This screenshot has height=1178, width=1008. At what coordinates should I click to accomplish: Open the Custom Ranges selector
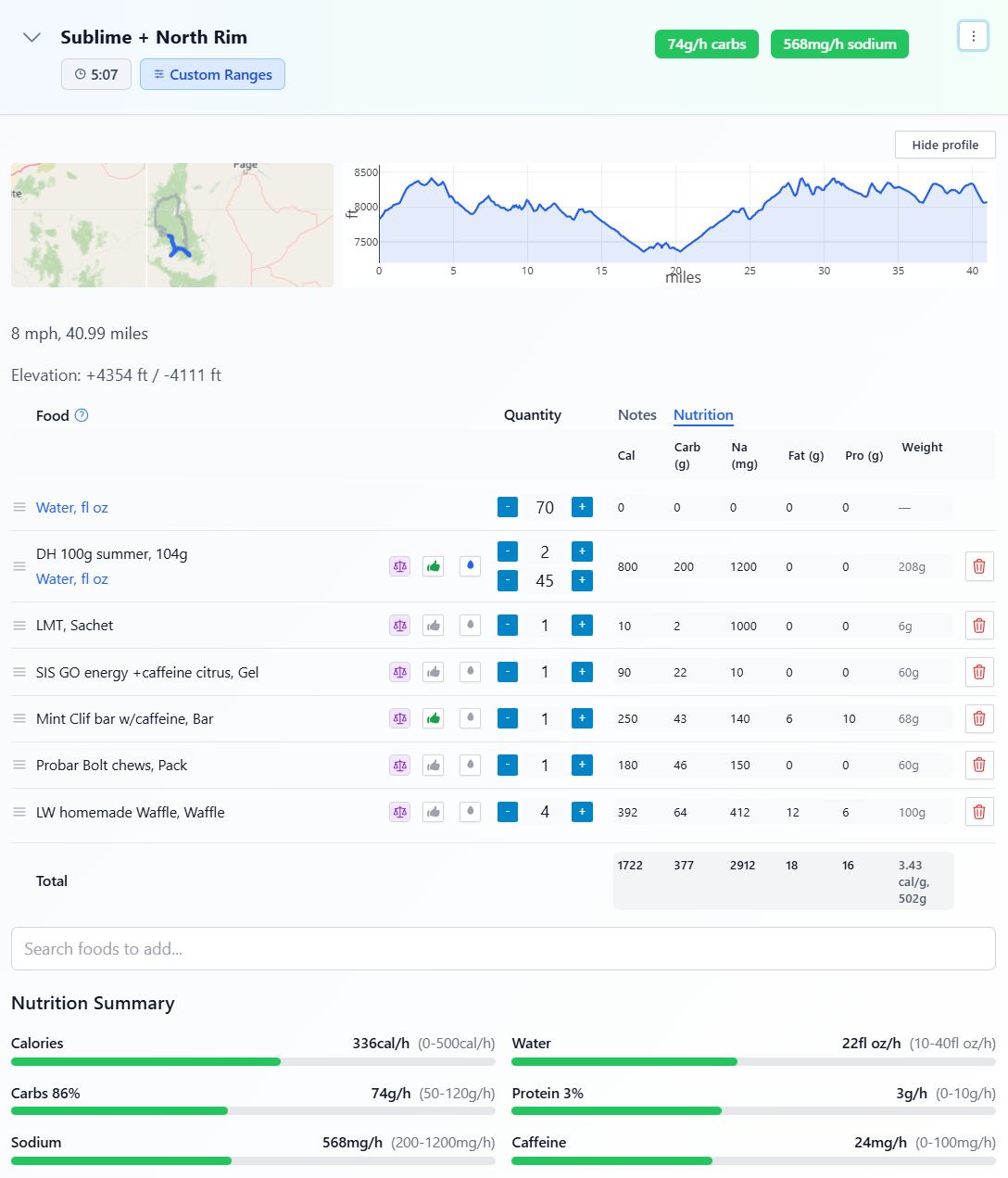pos(212,74)
